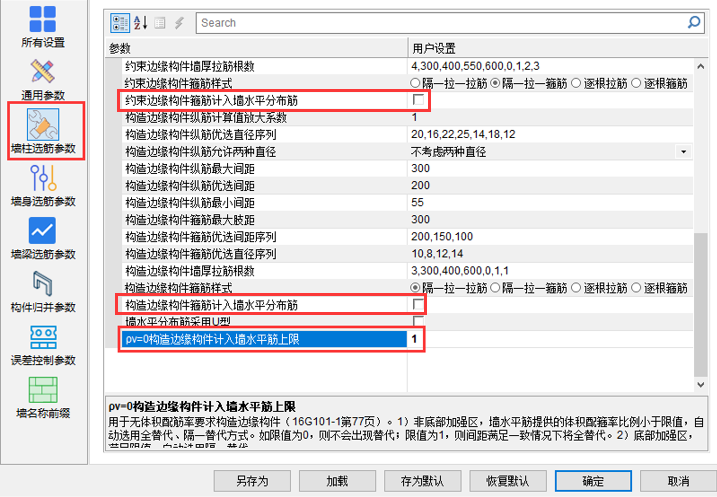This screenshot has width=717, height=497.
Task: Click the 恢复默认 button
Action: (508, 481)
